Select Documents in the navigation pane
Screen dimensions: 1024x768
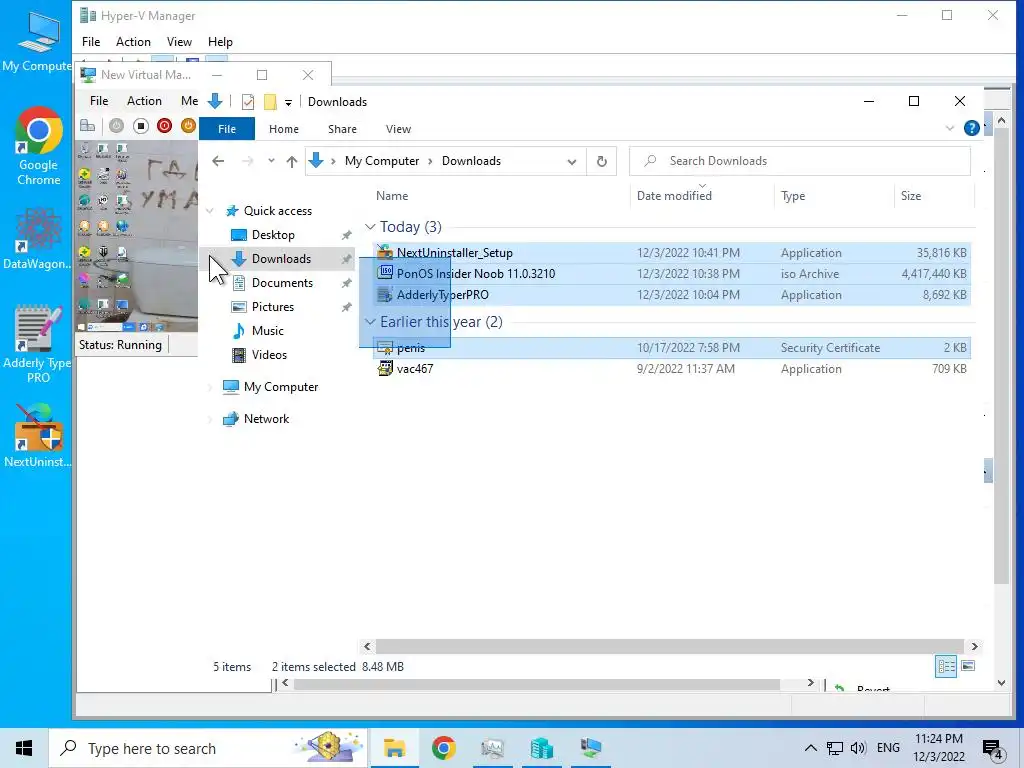tap(282, 283)
